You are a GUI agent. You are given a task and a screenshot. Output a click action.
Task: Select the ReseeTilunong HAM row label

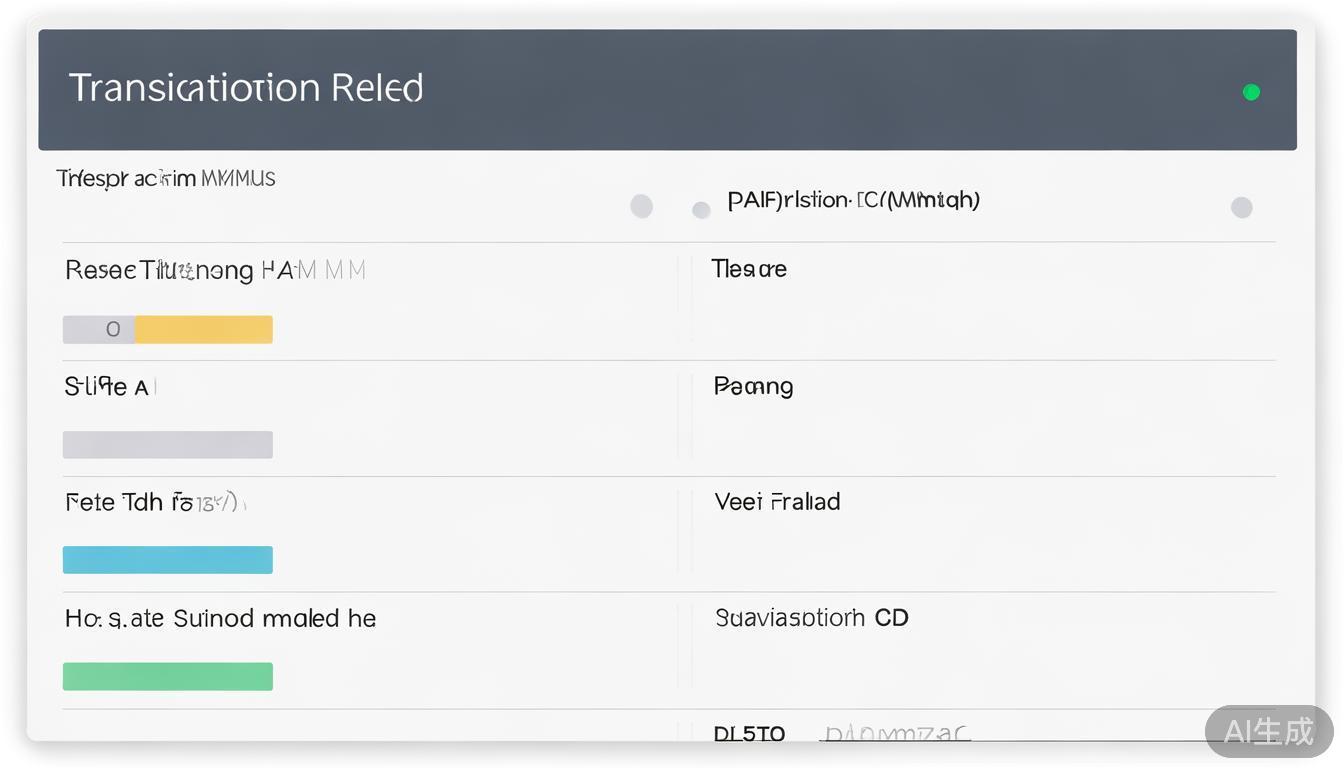(x=215, y=270)
